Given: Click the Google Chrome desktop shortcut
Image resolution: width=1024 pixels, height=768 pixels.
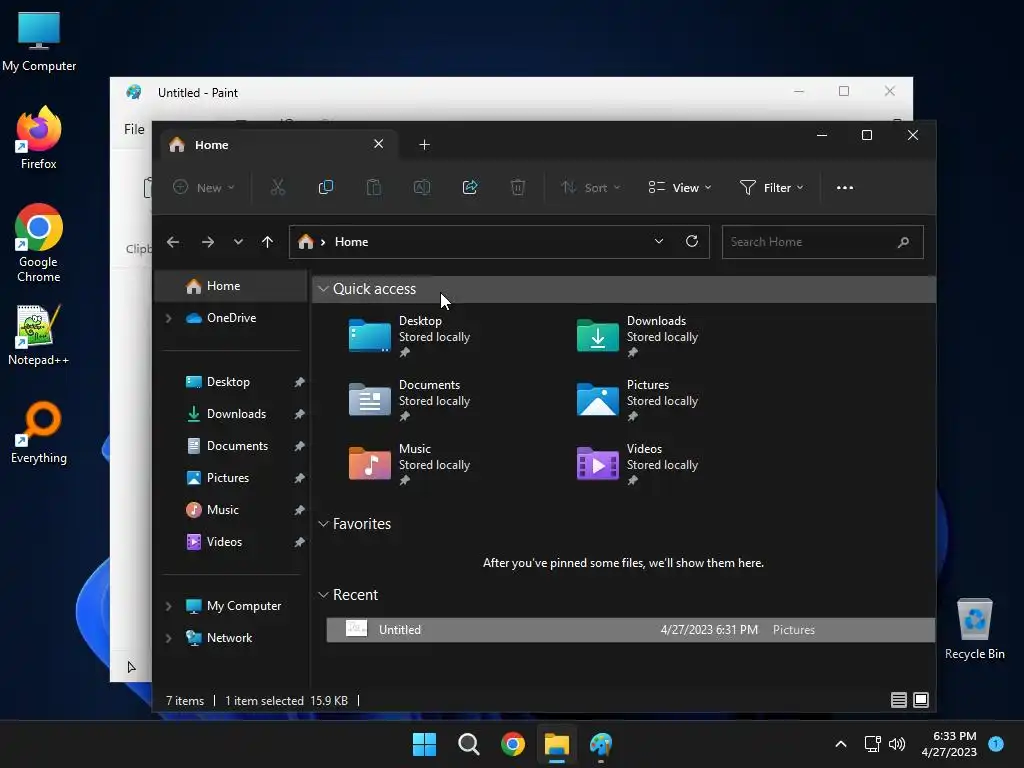Looking at the screenshot, I should tap(39, 243).
